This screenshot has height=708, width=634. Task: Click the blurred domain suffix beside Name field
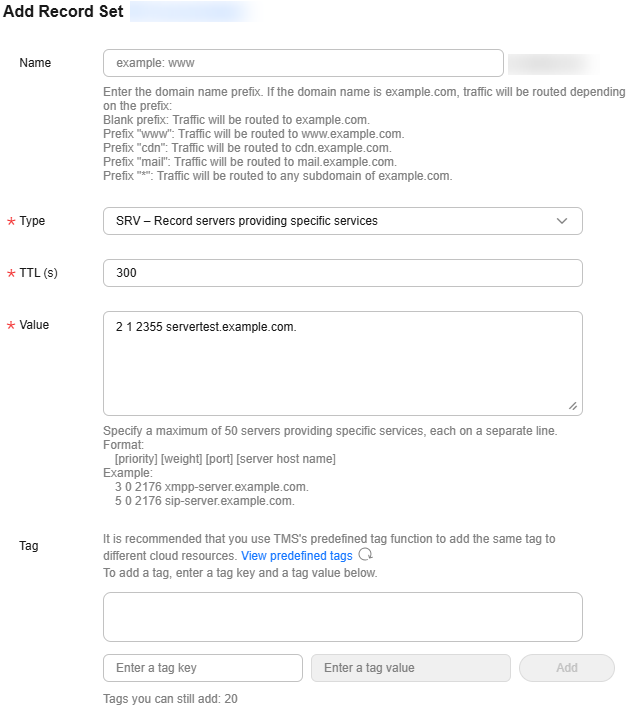pos(553,64)
